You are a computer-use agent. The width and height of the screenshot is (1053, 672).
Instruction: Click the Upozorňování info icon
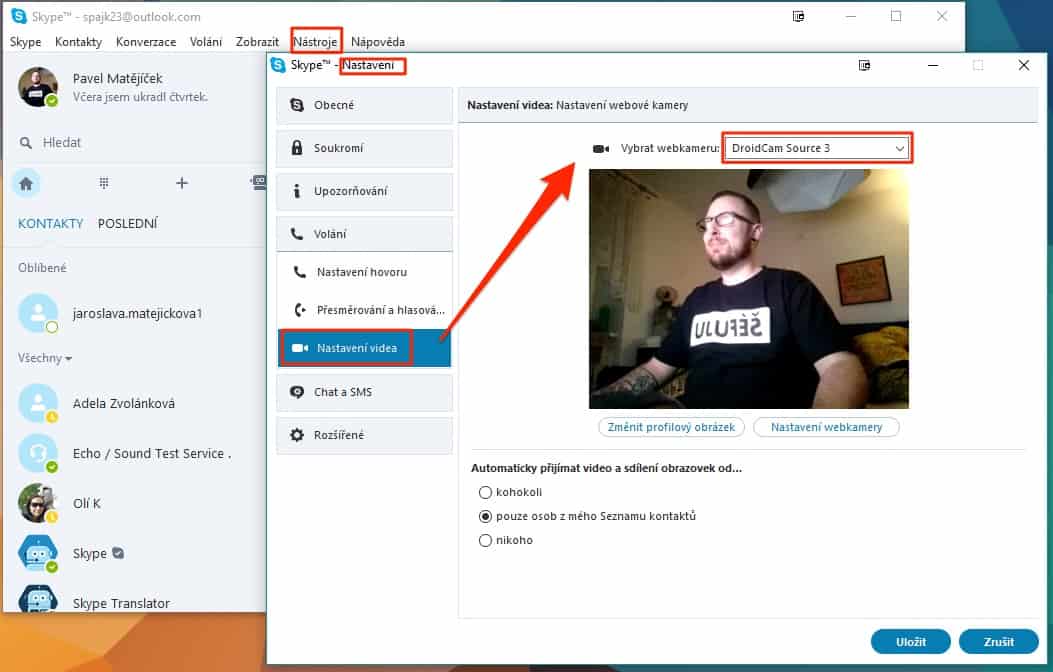(x=297, y=191)
